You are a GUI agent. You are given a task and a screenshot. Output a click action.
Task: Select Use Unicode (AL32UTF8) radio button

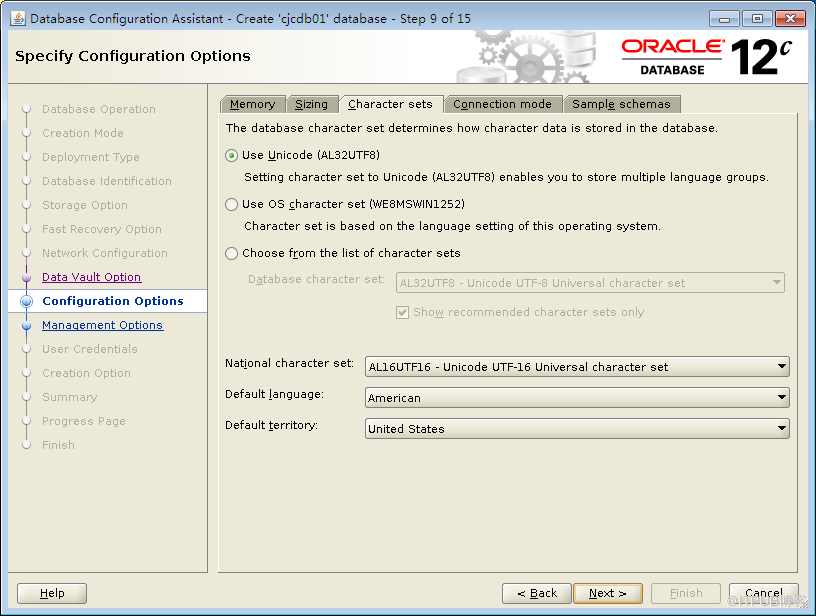(232, 156)
